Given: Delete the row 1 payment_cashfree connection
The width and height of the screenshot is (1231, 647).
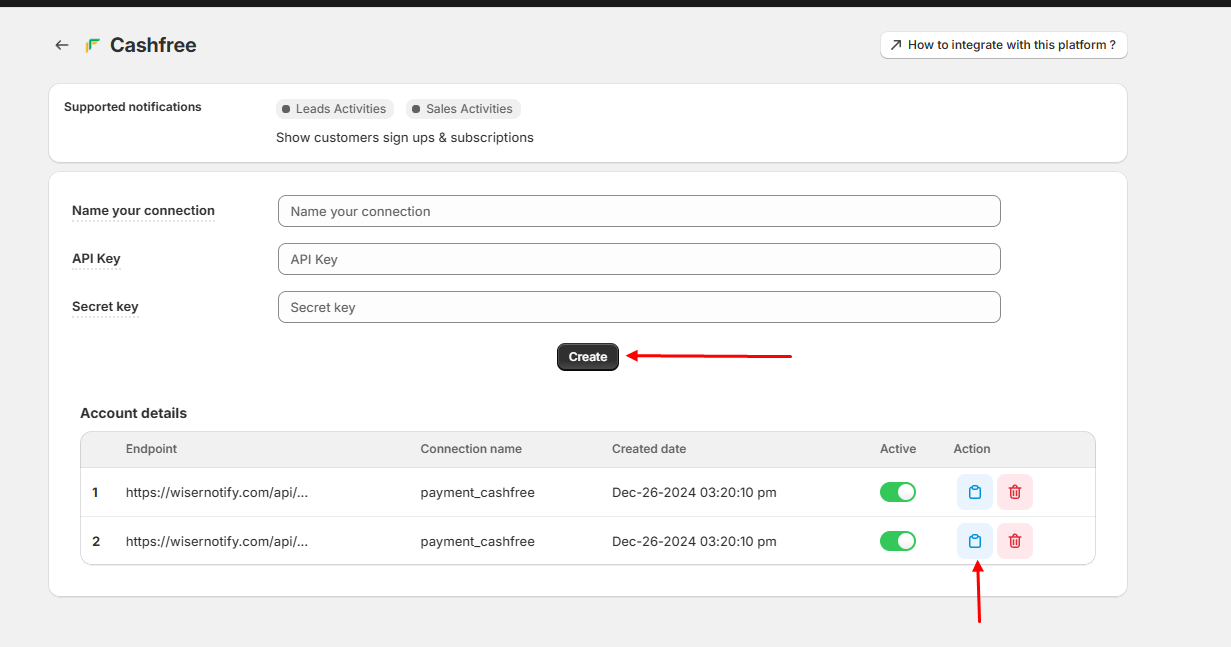Looking at the screenshot, I should tap(1015, 492).
